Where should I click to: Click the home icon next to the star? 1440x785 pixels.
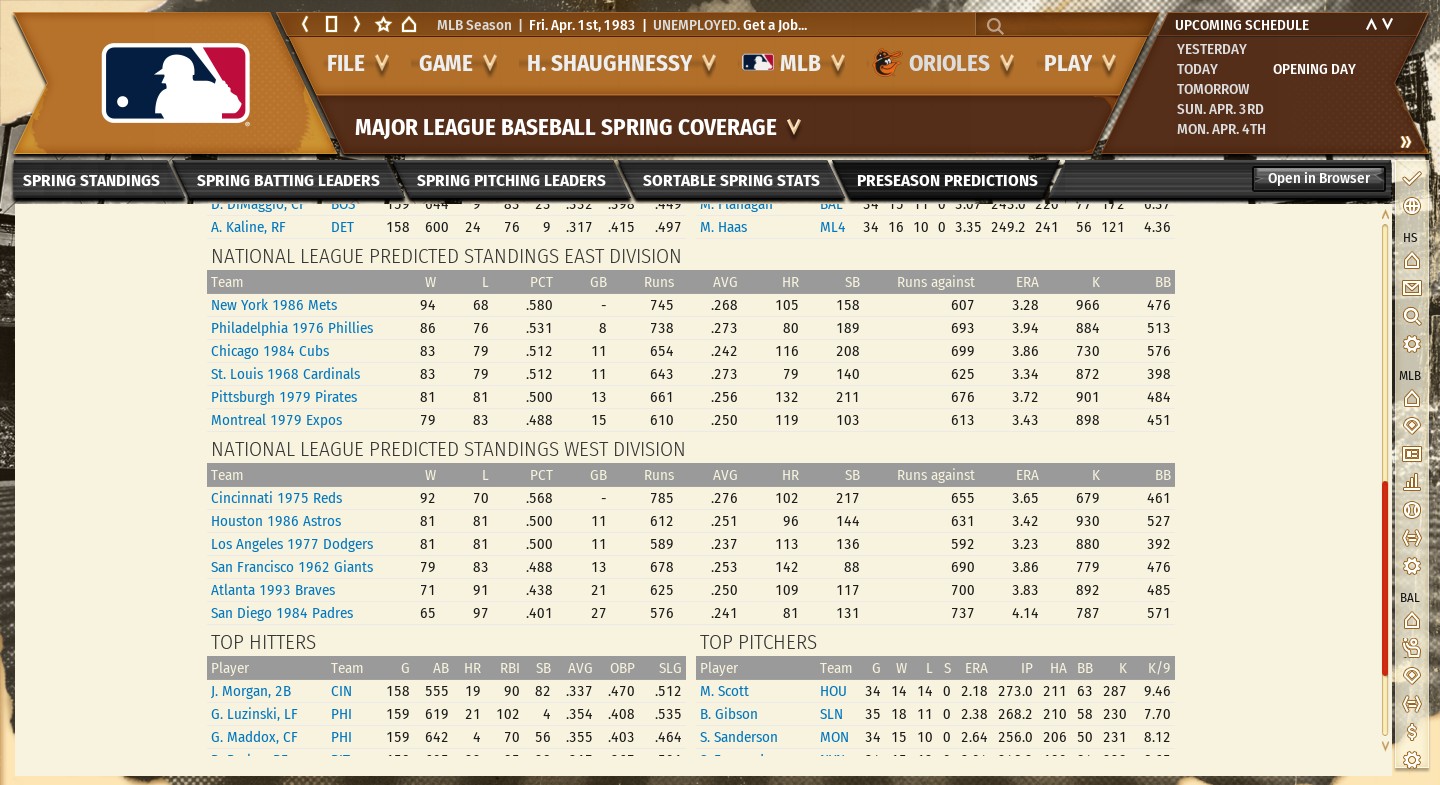(409, 25)
